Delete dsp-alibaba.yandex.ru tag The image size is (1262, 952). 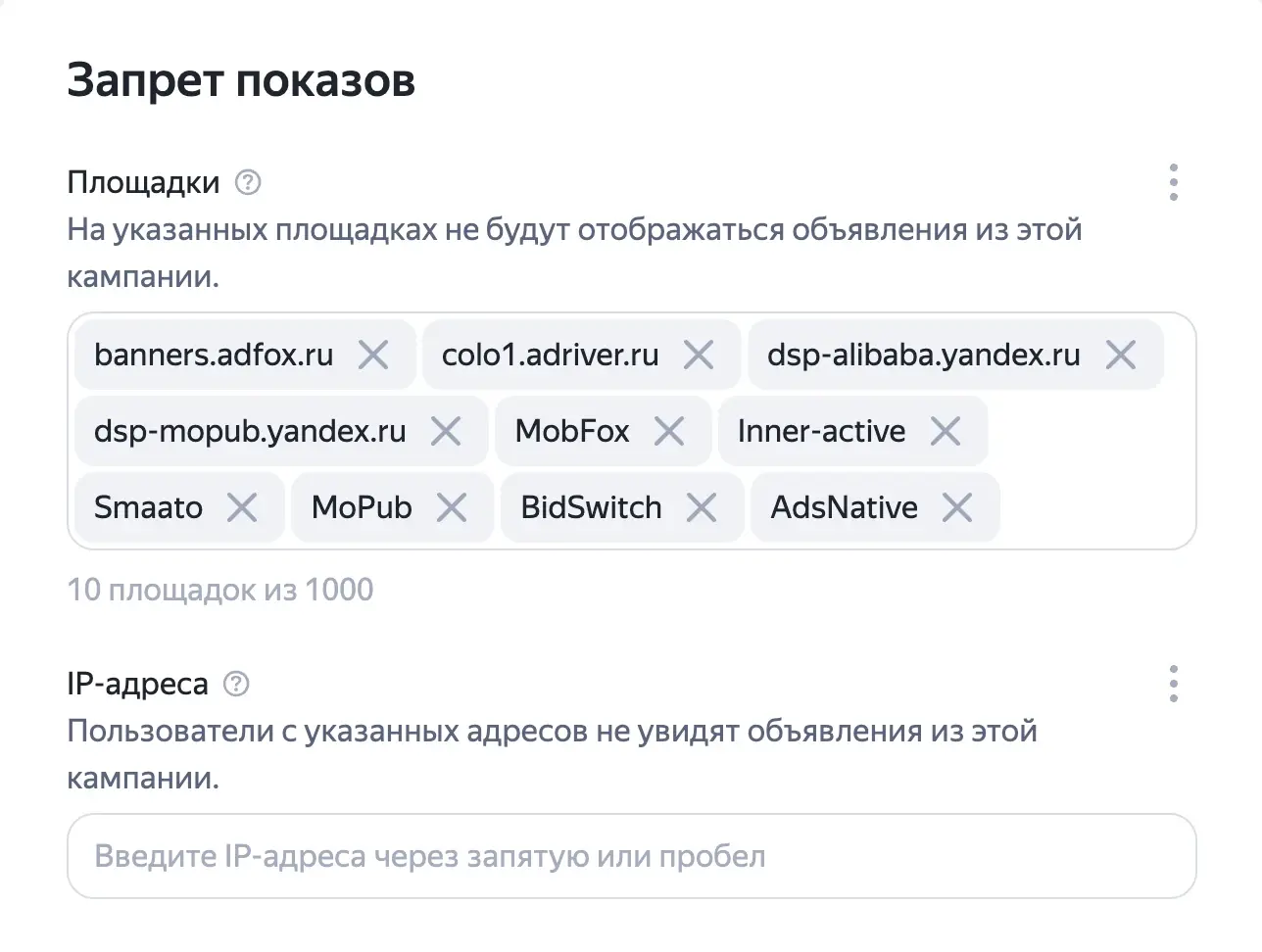coord(1121,355)
